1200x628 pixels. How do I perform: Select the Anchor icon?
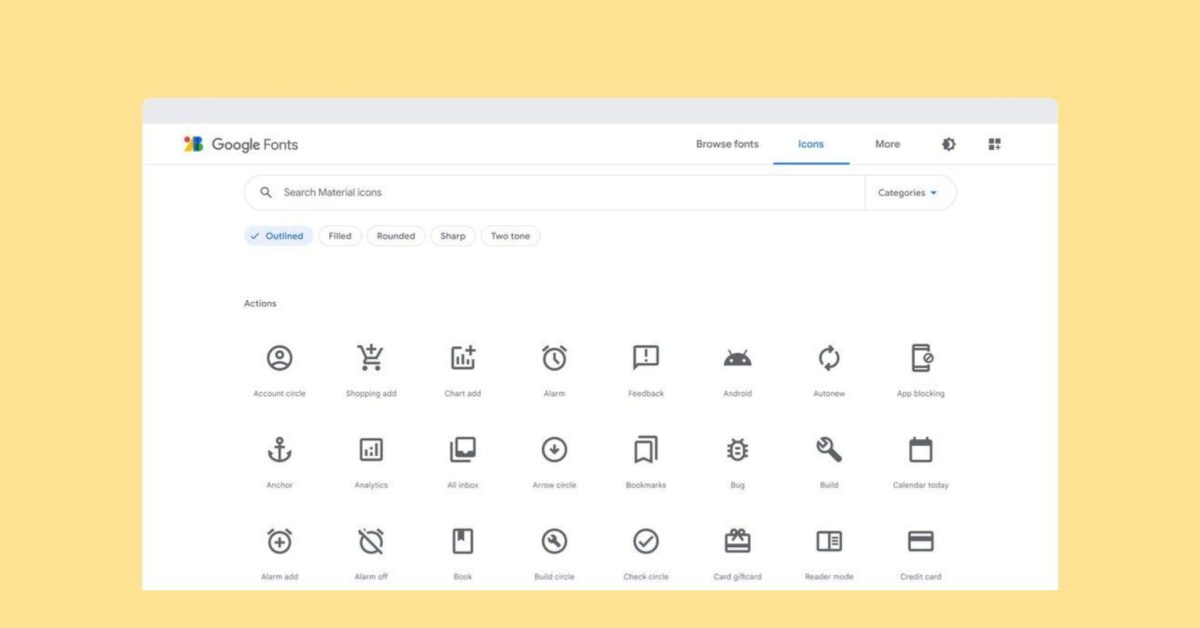(x=279, y=449)
